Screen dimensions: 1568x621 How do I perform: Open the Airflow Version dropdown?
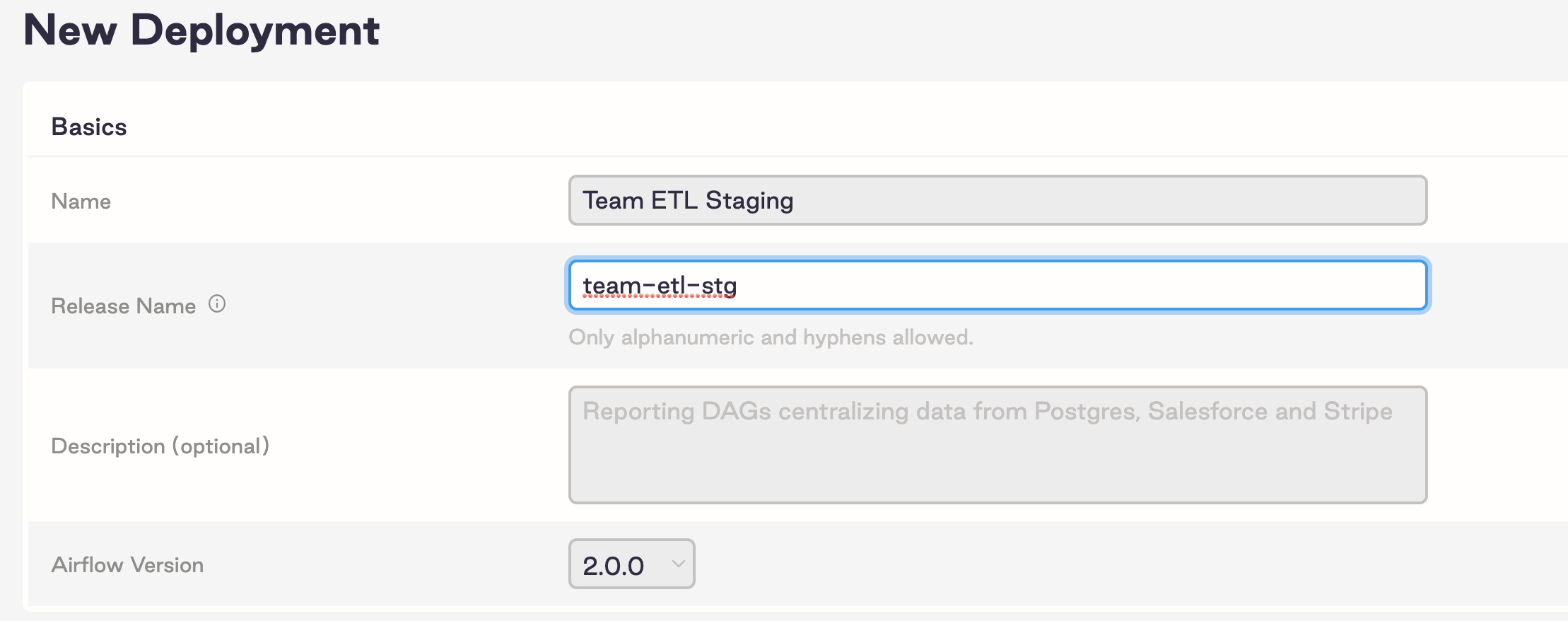[x=631, y=564]
